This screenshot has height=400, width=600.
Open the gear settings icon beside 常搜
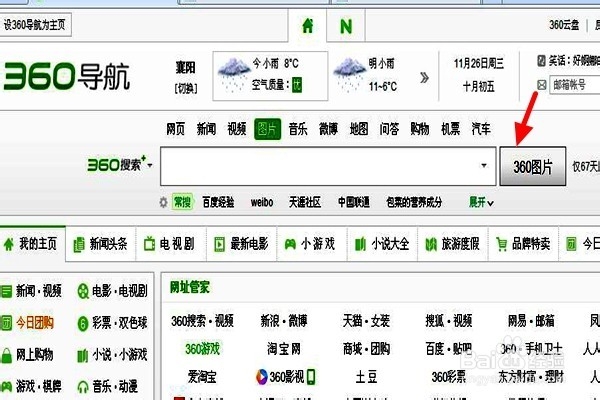pyautogui.click(x=163, y=202)
